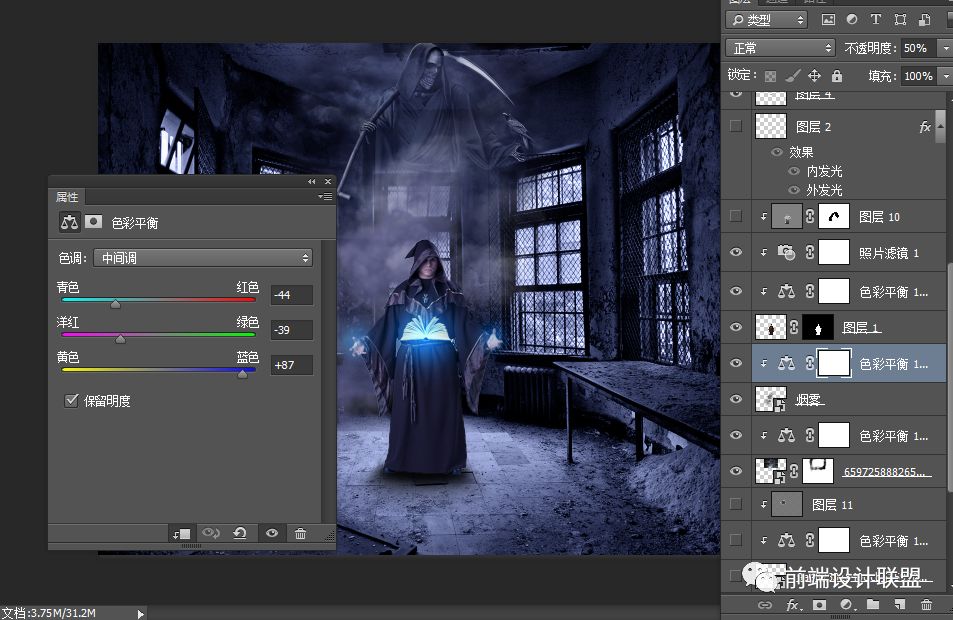Show 图层 2 layer visibility box

click(x=735, y=126)
